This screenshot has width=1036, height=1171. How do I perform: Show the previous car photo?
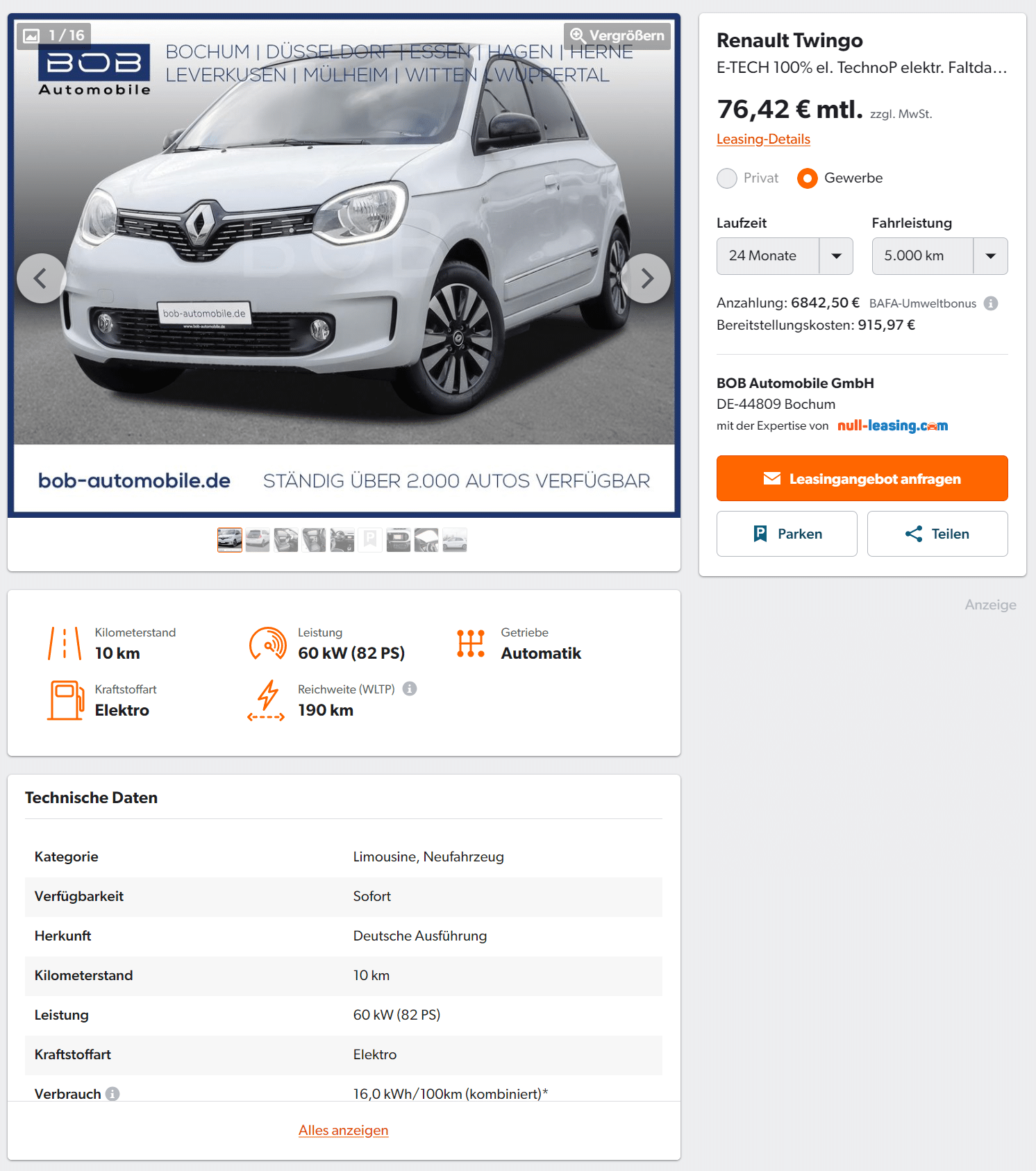click(42, 278)
